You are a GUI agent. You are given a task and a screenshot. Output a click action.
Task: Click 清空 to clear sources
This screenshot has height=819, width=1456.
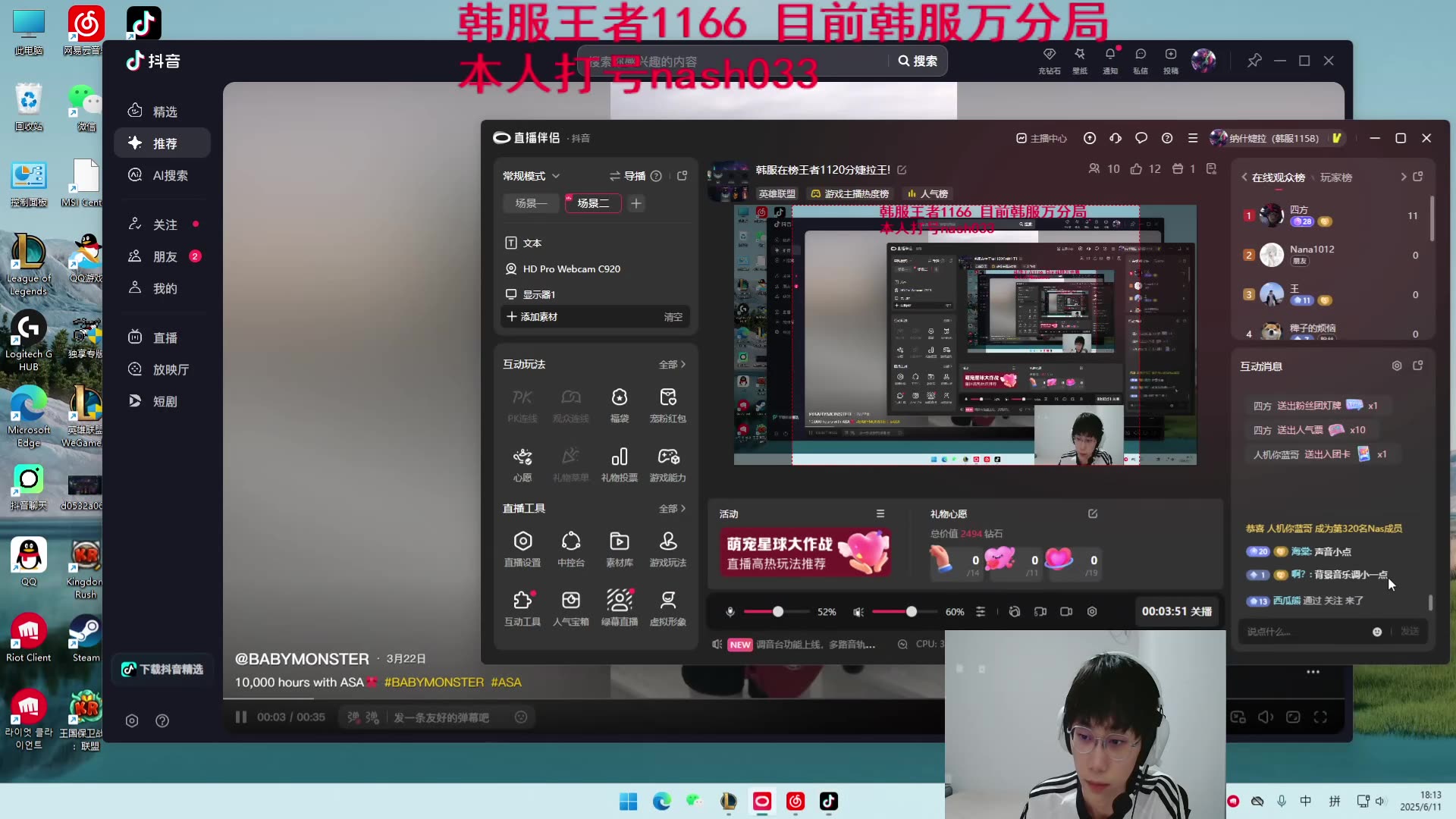click(673, 317)
